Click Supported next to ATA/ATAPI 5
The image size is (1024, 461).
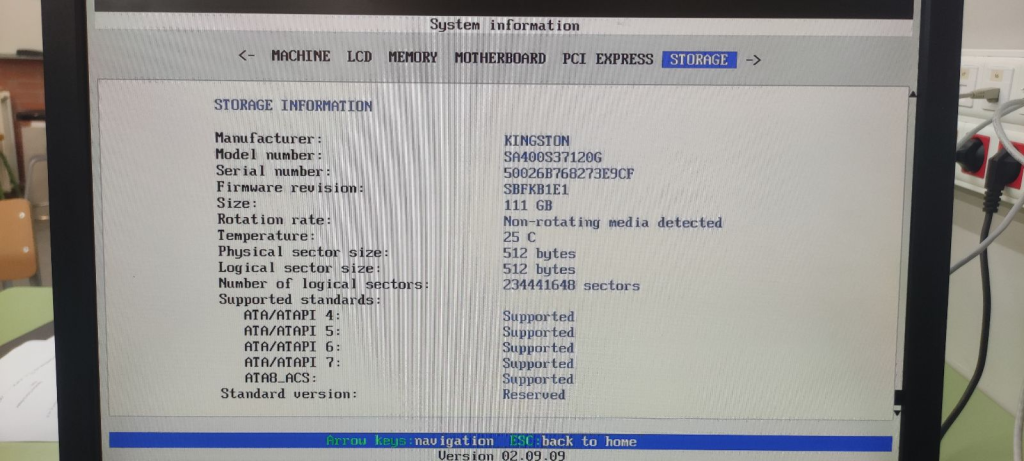point(538,332)
